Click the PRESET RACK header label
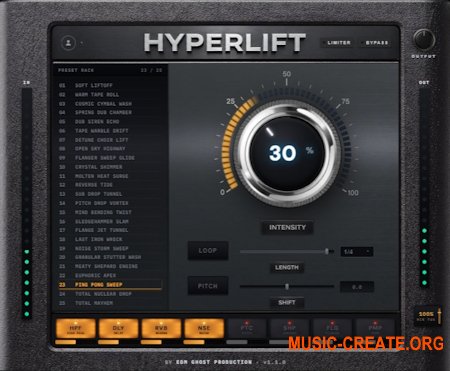Viewport: 450px width, 371px height. pyautogui.click(x=76, y=70)
